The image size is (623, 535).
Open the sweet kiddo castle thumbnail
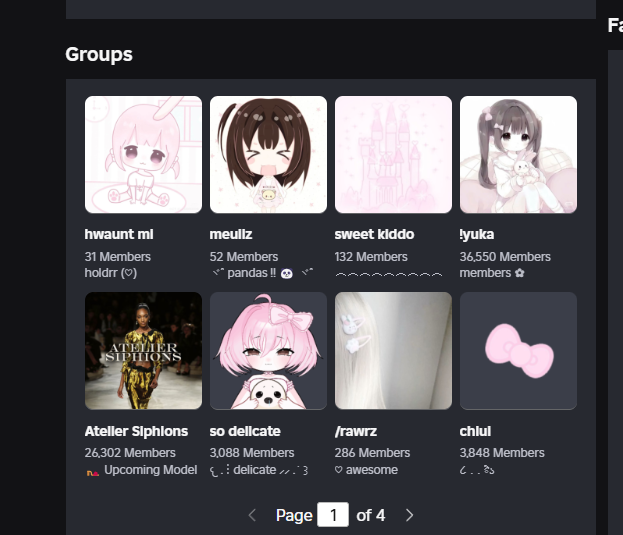coord(393,155)
